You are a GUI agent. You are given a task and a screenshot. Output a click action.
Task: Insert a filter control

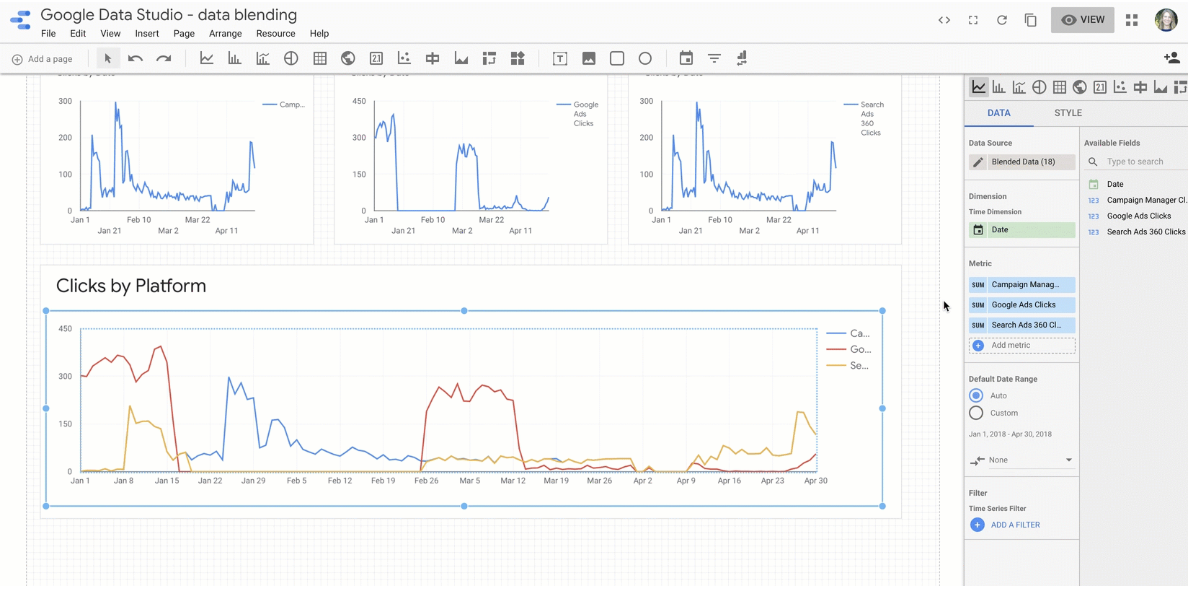point(714,58)
